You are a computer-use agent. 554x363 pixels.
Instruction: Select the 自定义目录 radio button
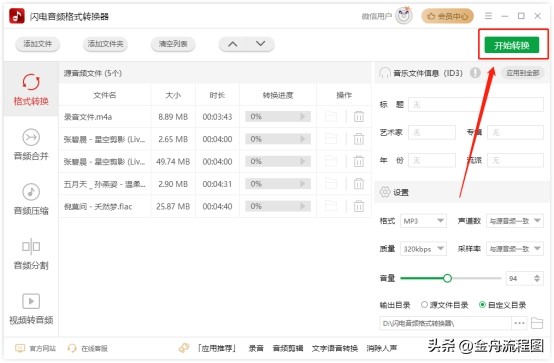click(482, 305)
